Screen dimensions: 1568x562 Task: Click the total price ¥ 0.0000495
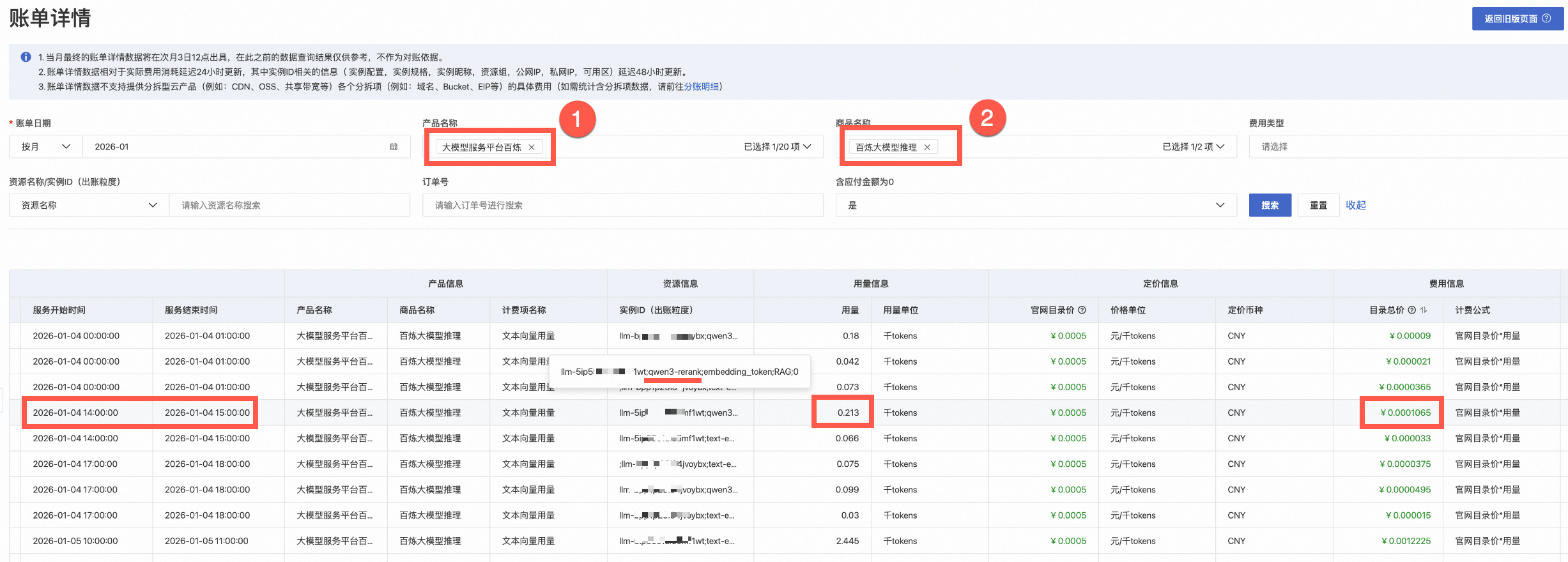tap(1405, 490)
